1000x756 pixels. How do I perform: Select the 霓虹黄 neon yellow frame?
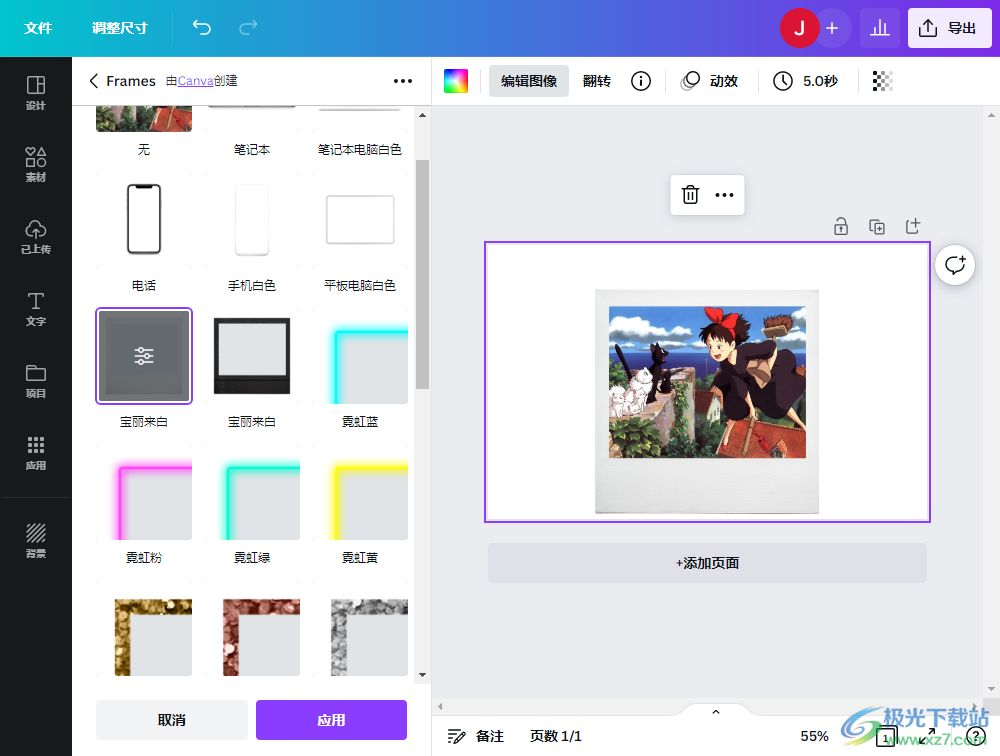click(360, 492)
